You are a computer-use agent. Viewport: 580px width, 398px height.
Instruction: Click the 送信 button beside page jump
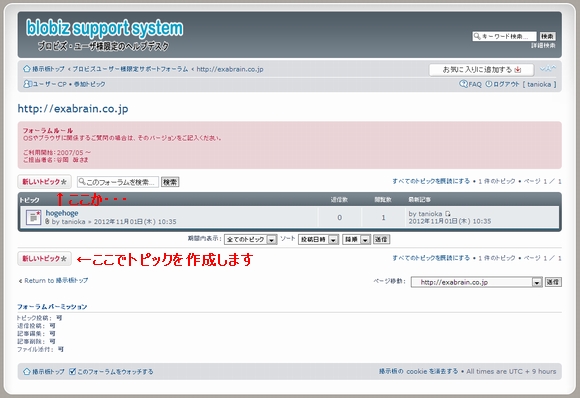[553, 282]
